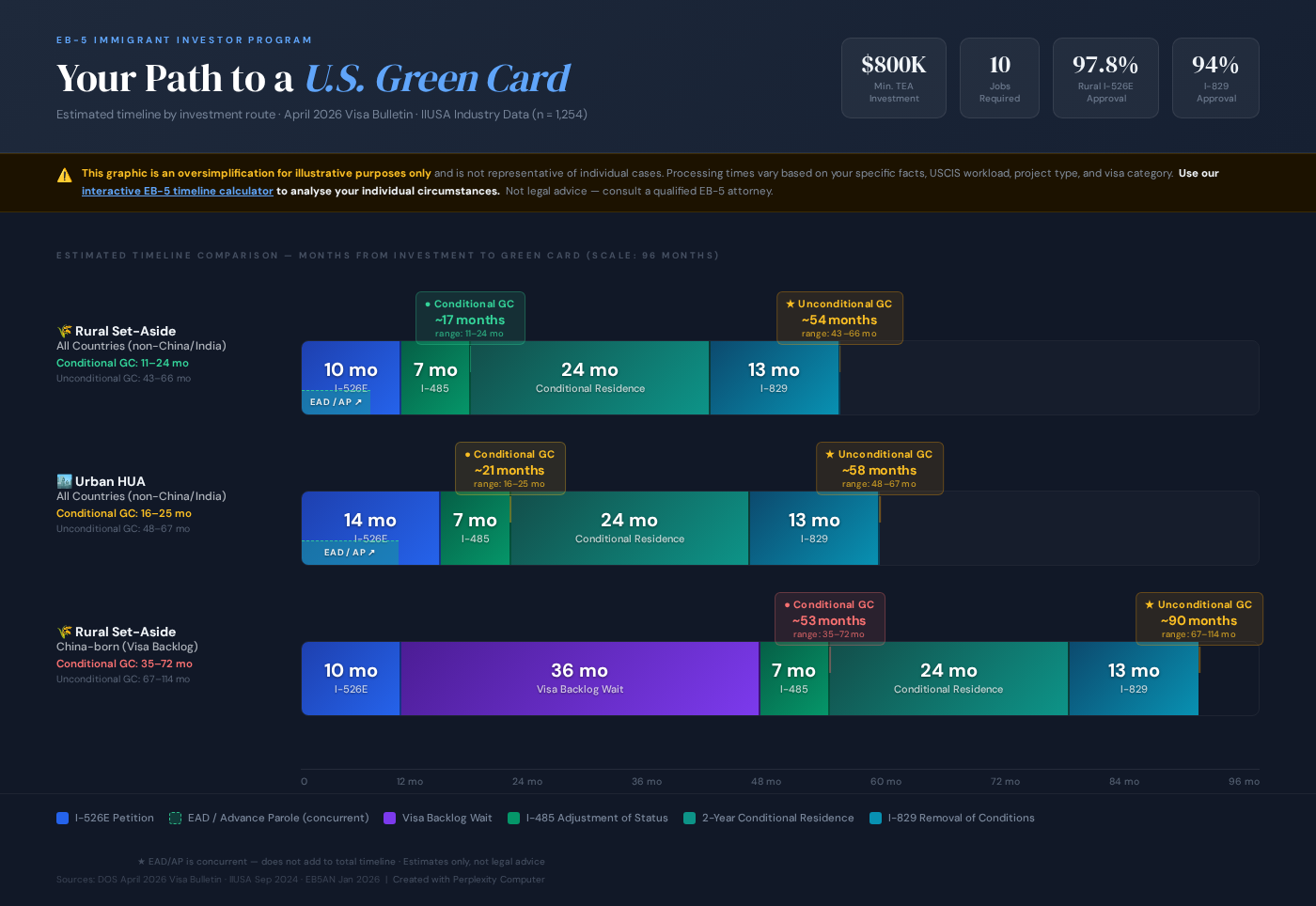This screenshot has height=906, width=1316.
Task: Click the tractor icon beside Rural Set-Aside
Action: pos(63,330)
